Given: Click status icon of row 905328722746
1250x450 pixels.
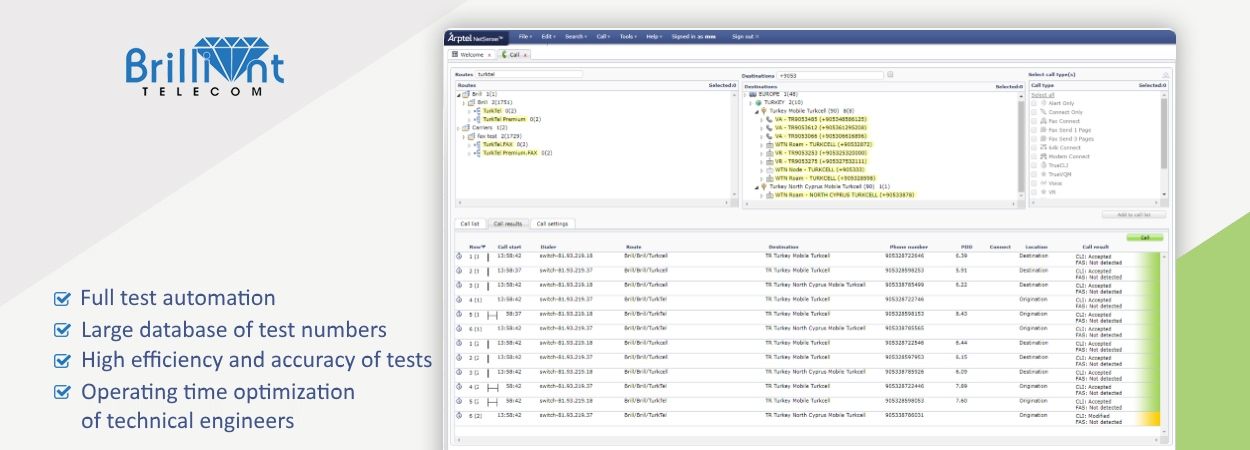Looking at the screenshot, I should click(459, 299).
